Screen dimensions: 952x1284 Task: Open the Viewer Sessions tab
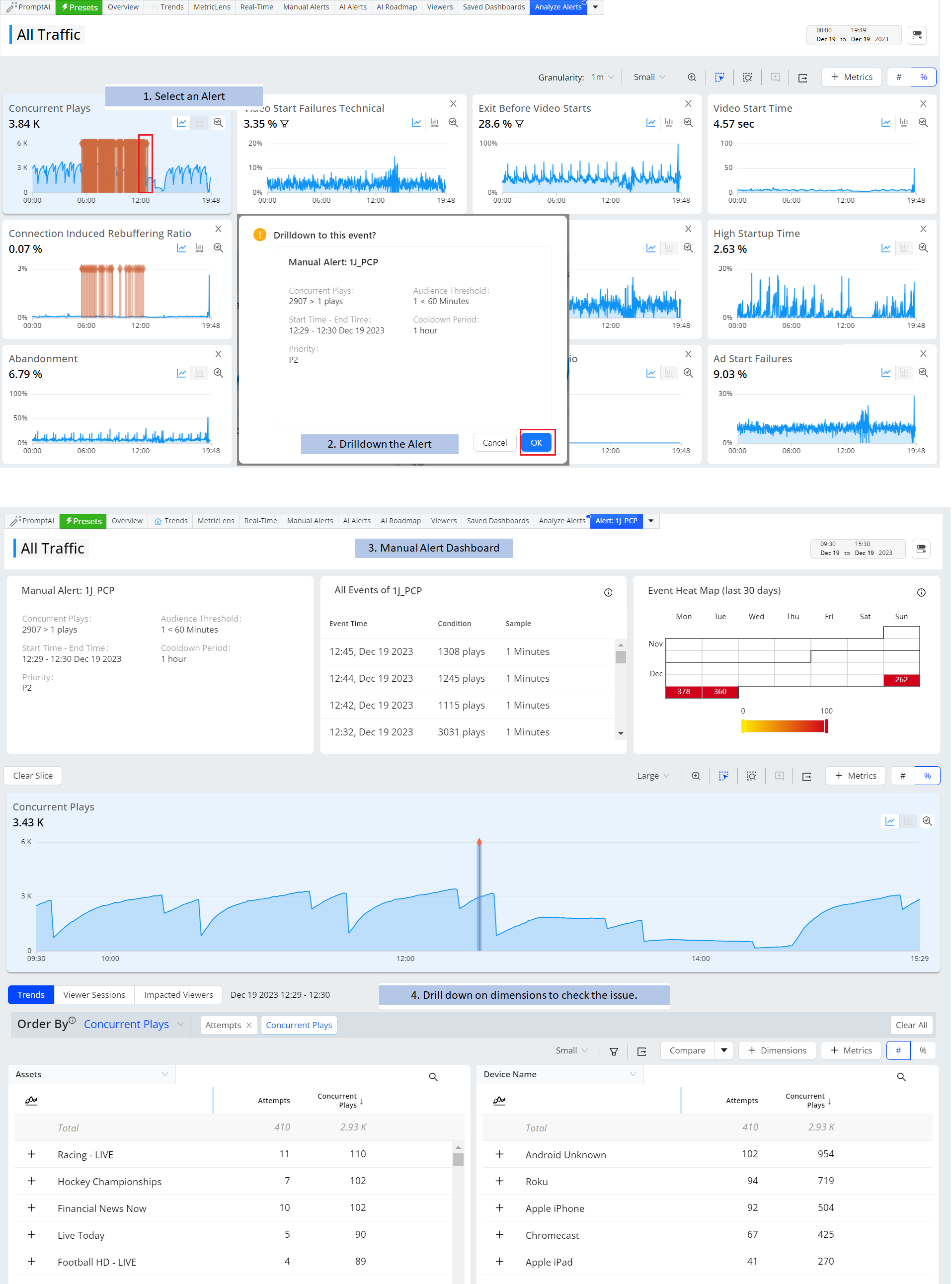(x=94, y=995)
